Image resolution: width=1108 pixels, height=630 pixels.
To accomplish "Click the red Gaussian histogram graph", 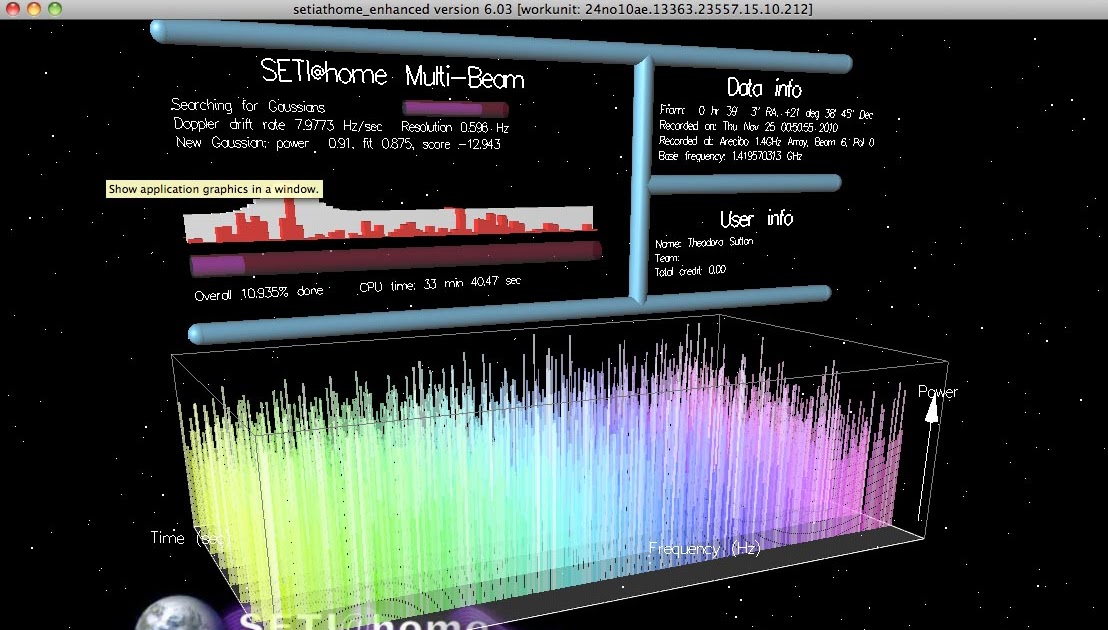I will [390, 220].
